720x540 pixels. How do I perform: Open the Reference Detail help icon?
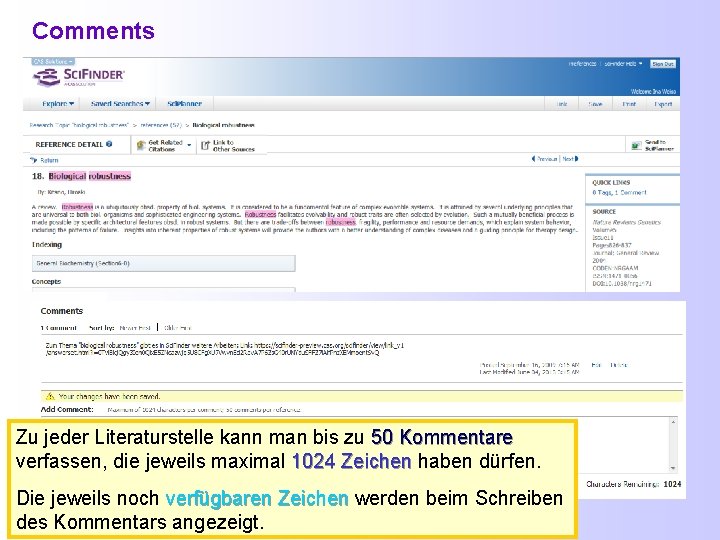(109, 144)
